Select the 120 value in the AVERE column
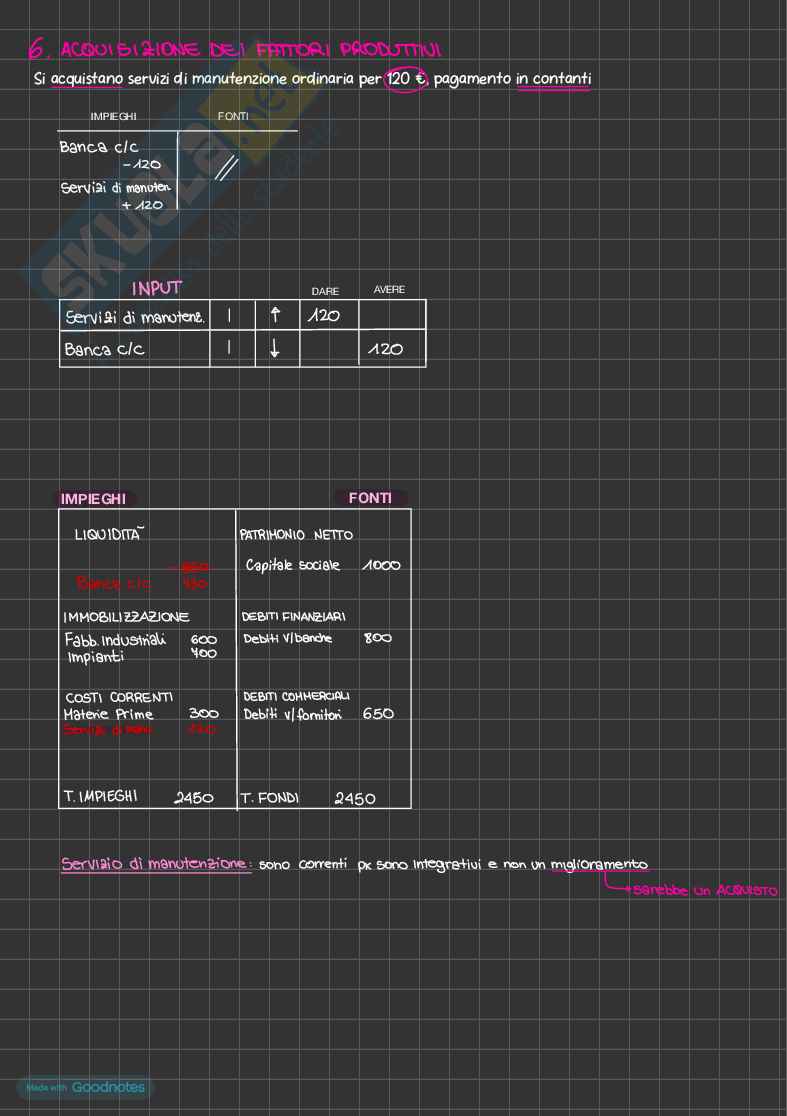 coord(386,349)
